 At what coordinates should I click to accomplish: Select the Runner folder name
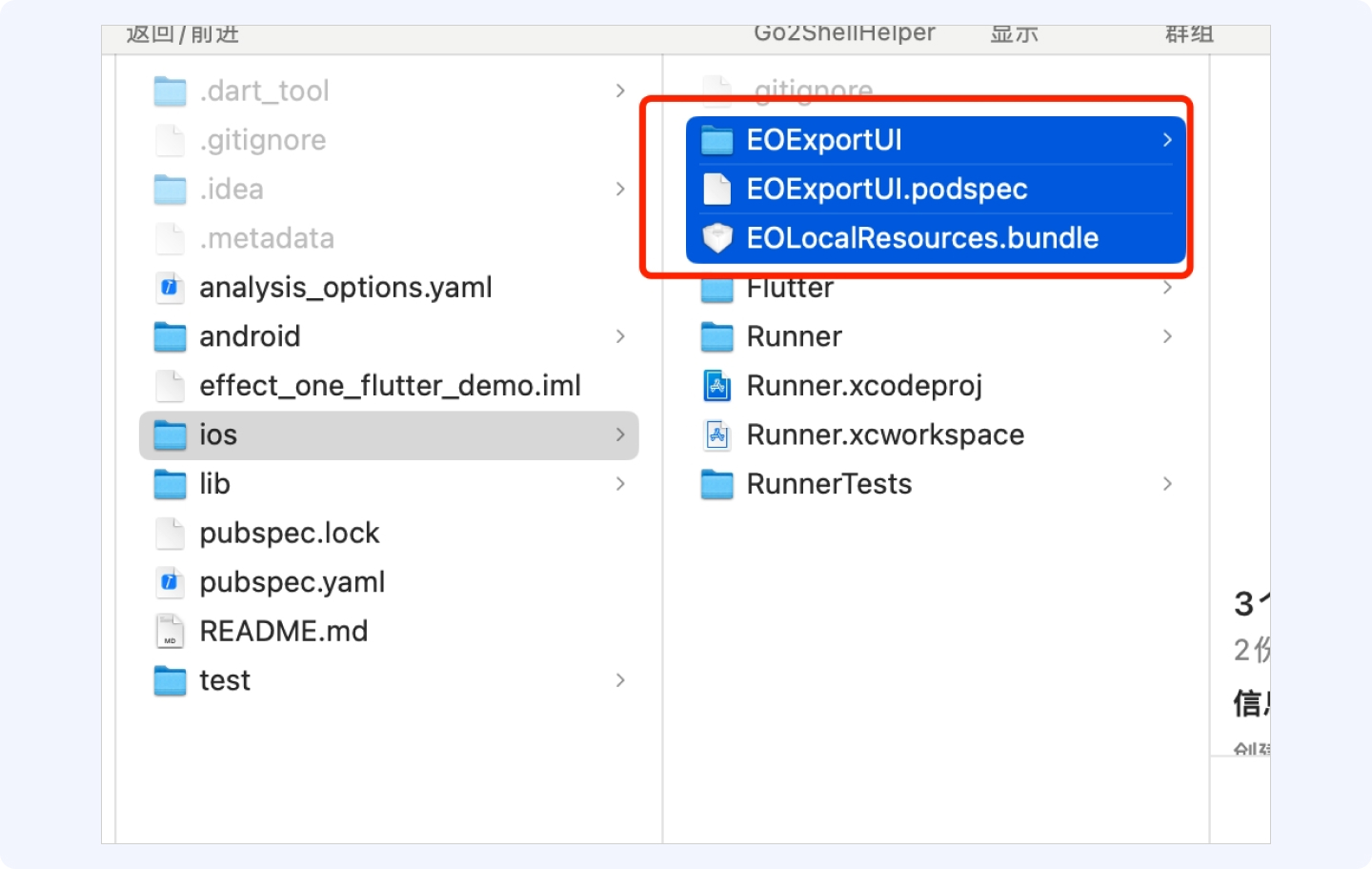(x=795, y=336)
